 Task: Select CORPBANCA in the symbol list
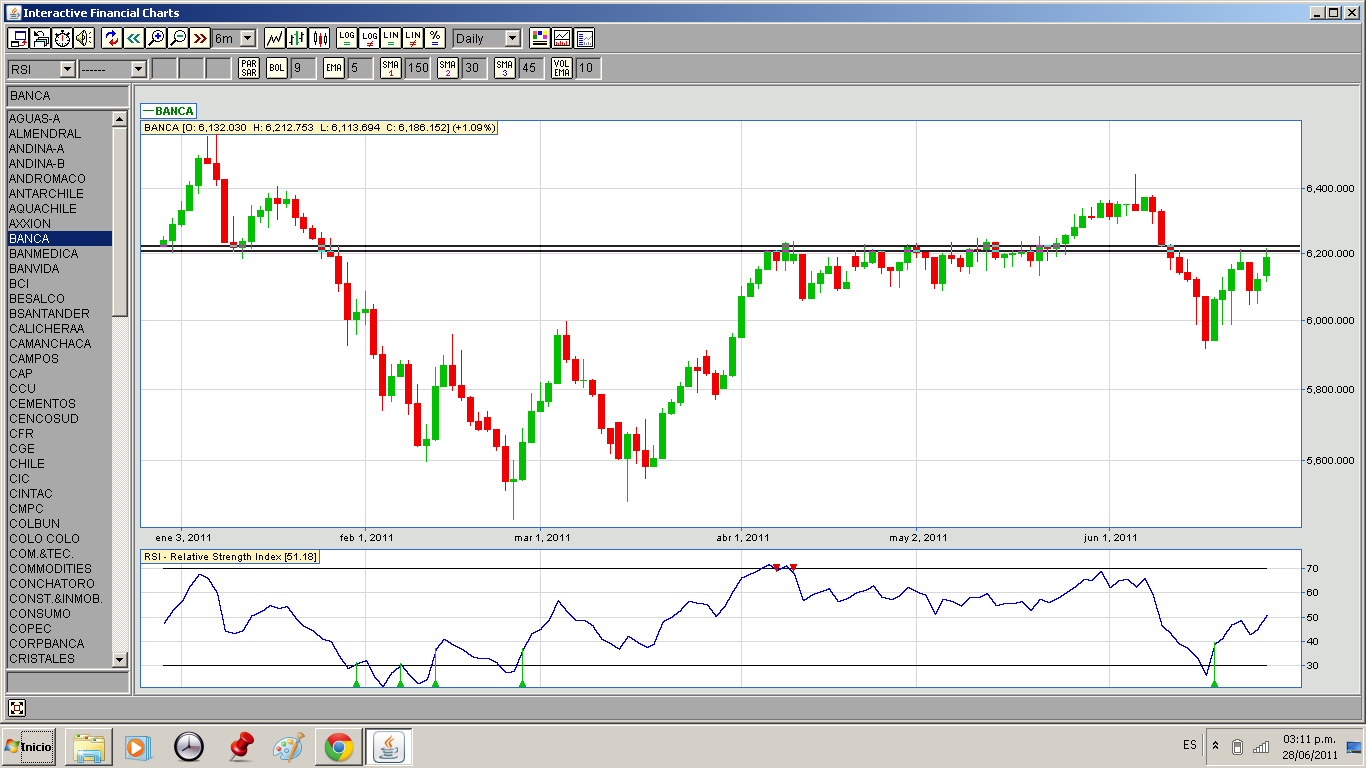[x=60, y=644]
